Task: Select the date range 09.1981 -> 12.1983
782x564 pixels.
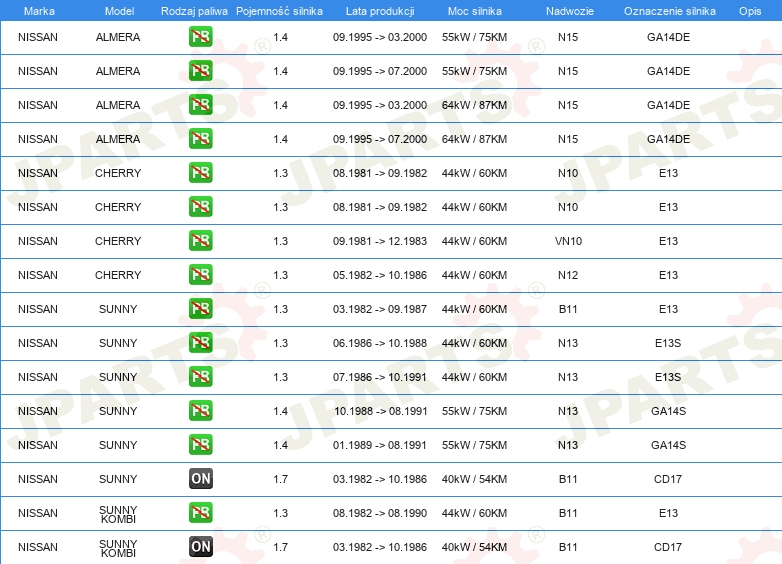Action: pyautogui.click(x=380, y=241)
